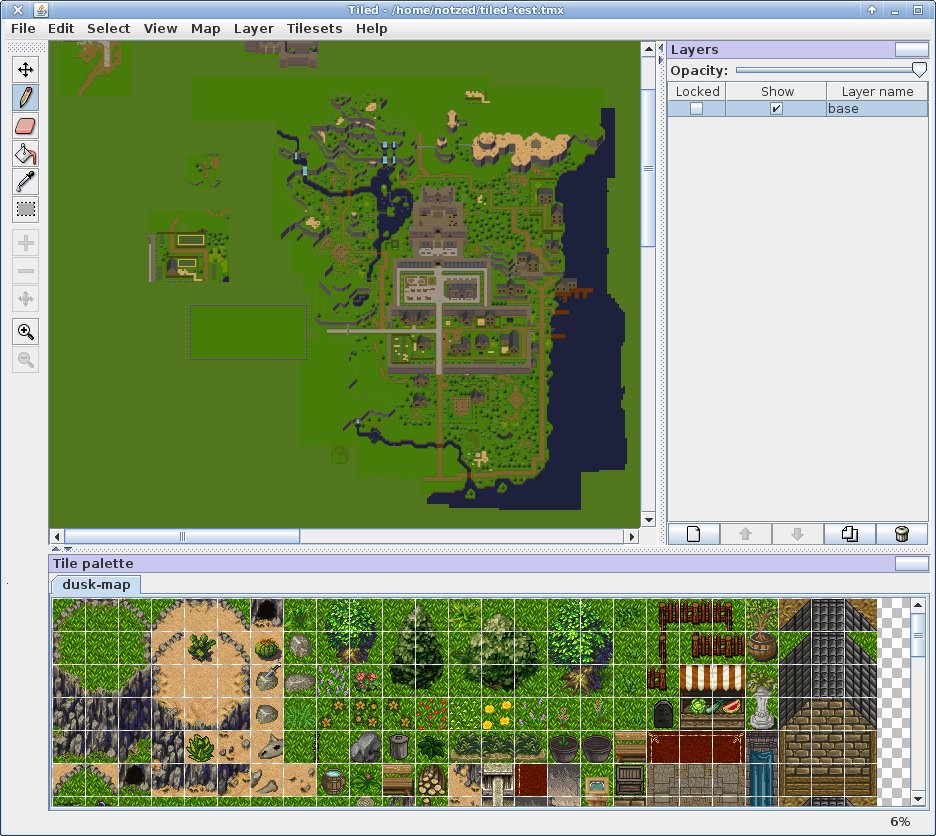Click the map scrollbar's left arrow

pos(57,536)
